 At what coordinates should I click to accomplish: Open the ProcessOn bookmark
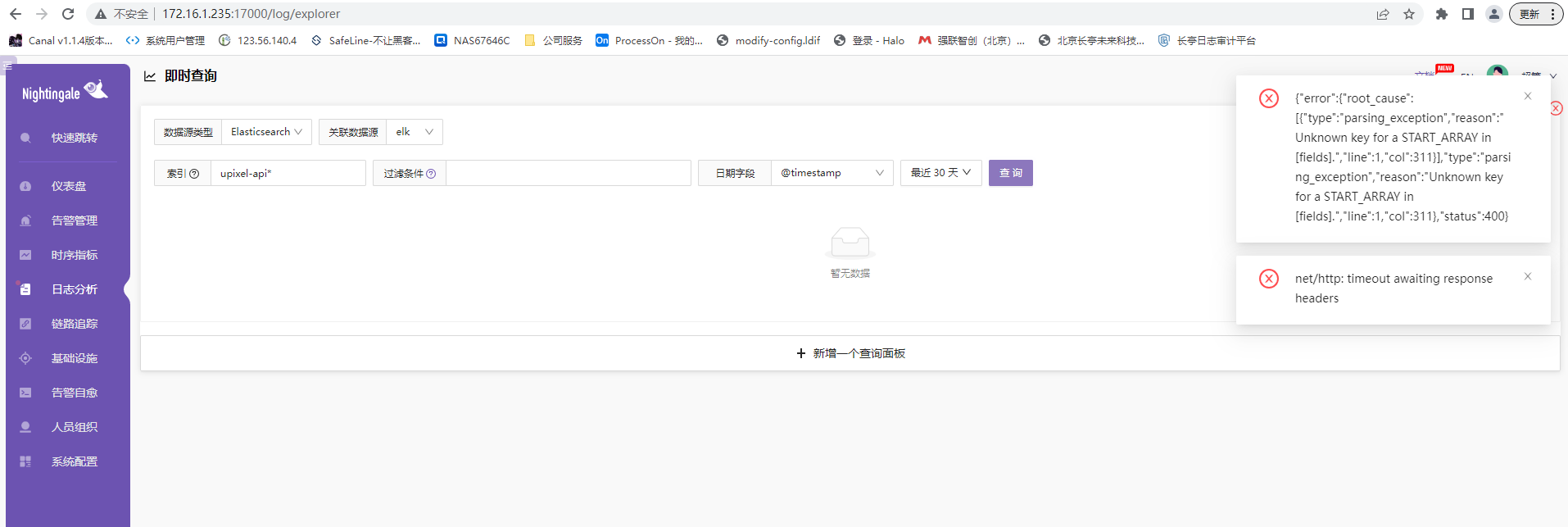650,40
